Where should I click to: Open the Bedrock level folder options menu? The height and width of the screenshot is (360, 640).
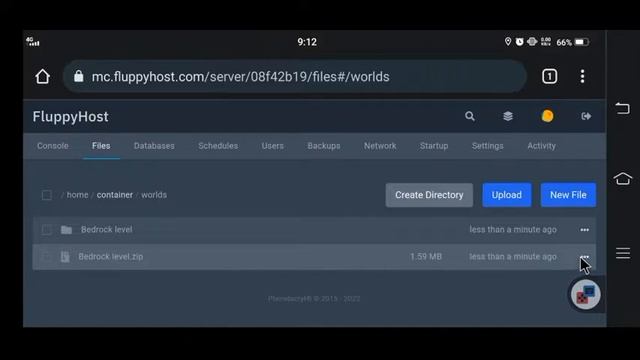(x=584, y=230)
